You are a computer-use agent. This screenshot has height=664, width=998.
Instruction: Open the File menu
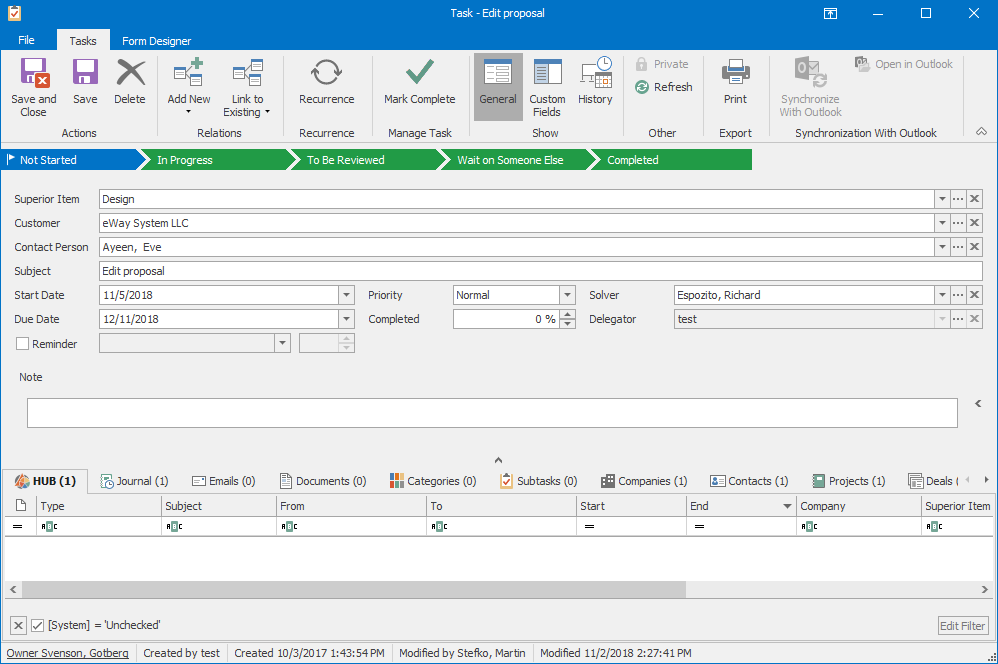pos(26,40)
